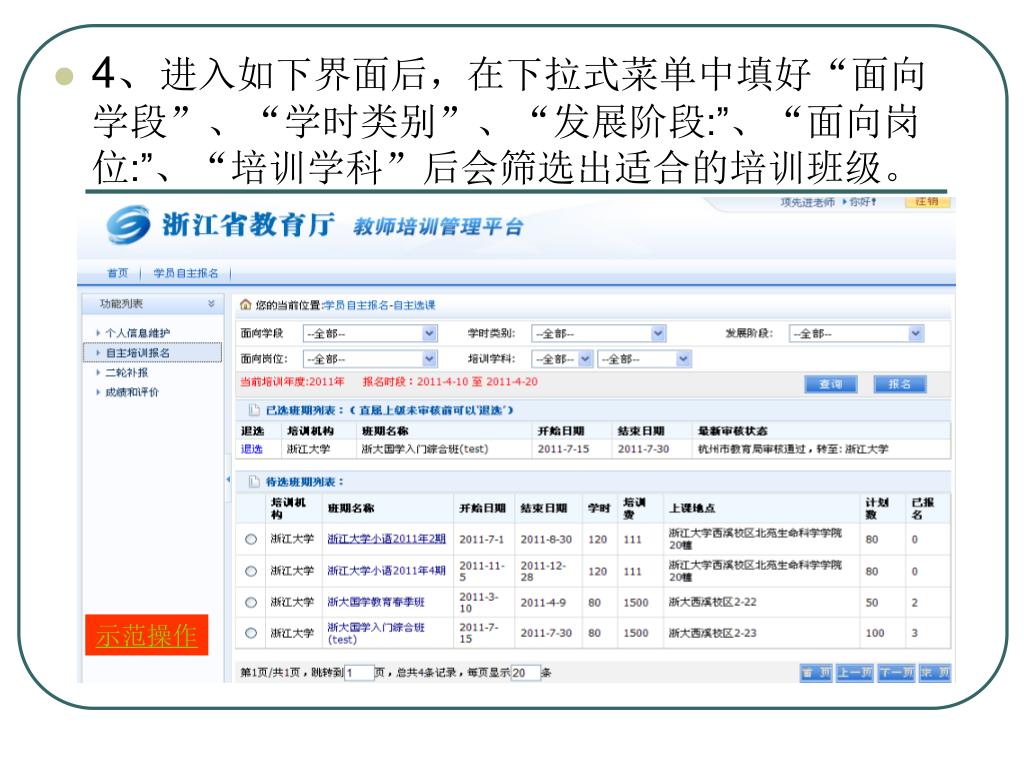Go to the first page button
The width and height of the screenshot is (1024, 768).
(x=816, y=673)
